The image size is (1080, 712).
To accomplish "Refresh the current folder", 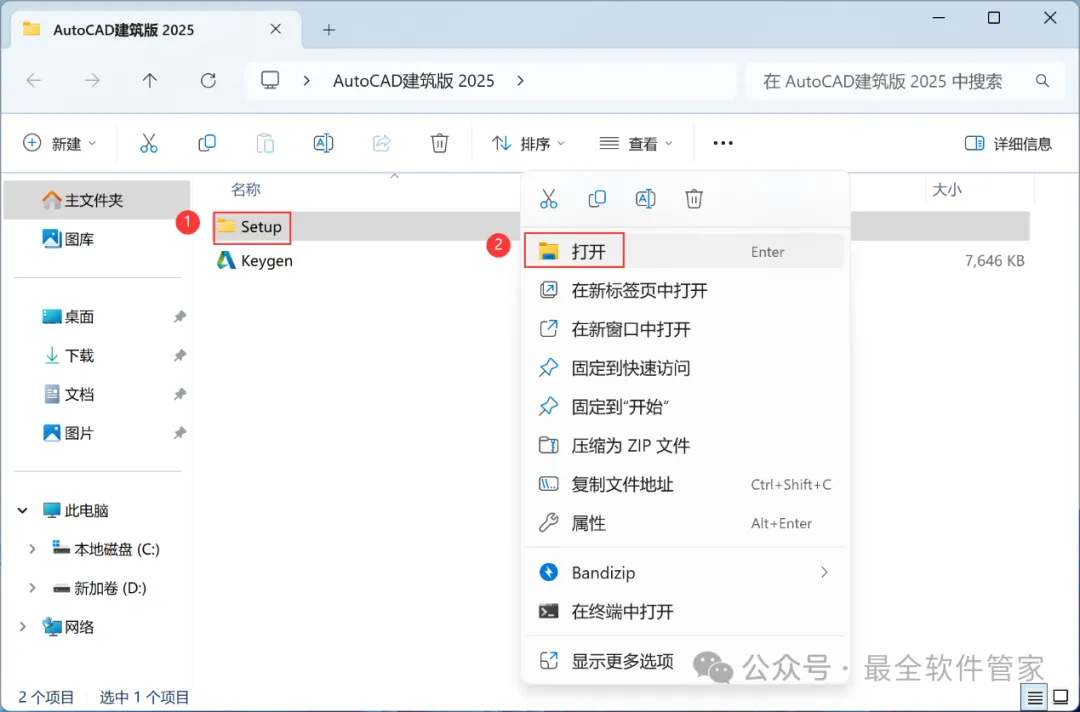I will pos(208,81).
